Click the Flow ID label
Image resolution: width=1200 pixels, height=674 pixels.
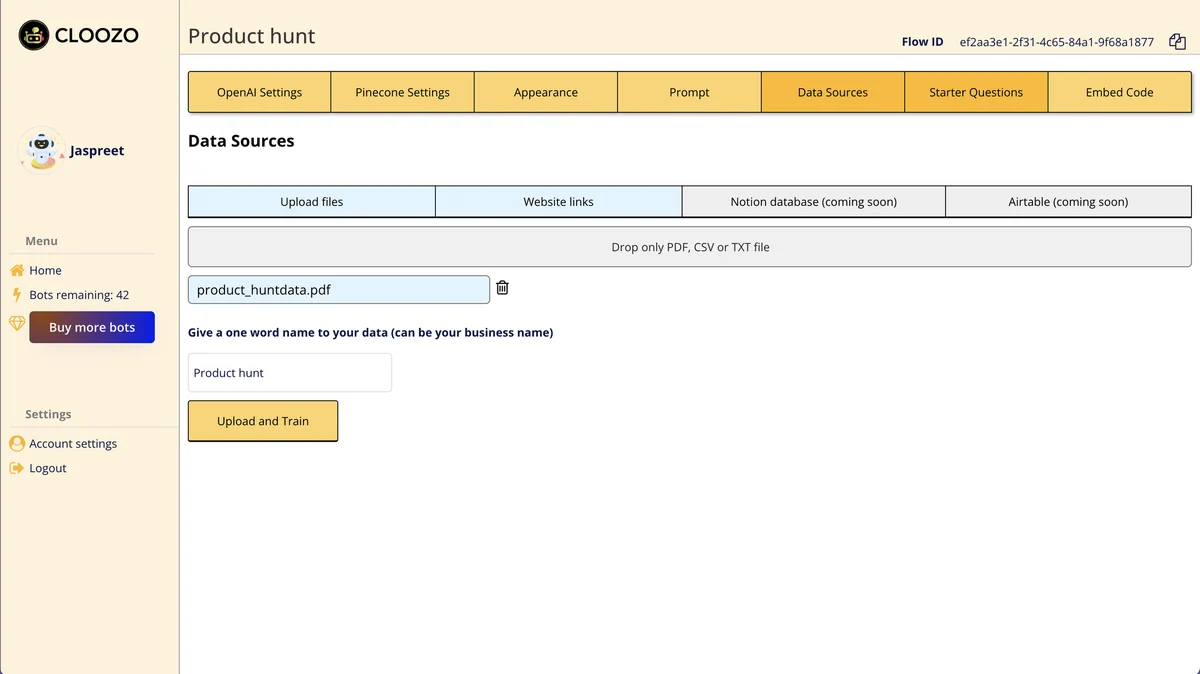[x=922, y=42]
